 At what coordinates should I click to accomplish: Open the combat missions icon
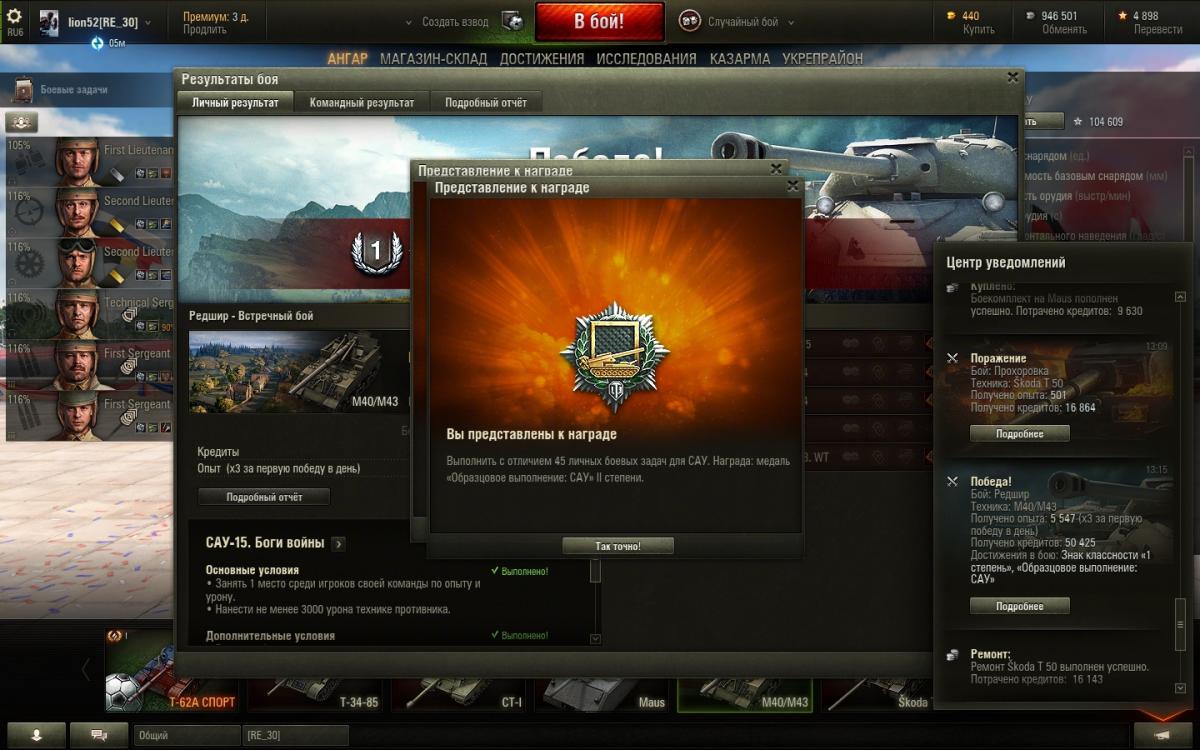coord(23,90)
